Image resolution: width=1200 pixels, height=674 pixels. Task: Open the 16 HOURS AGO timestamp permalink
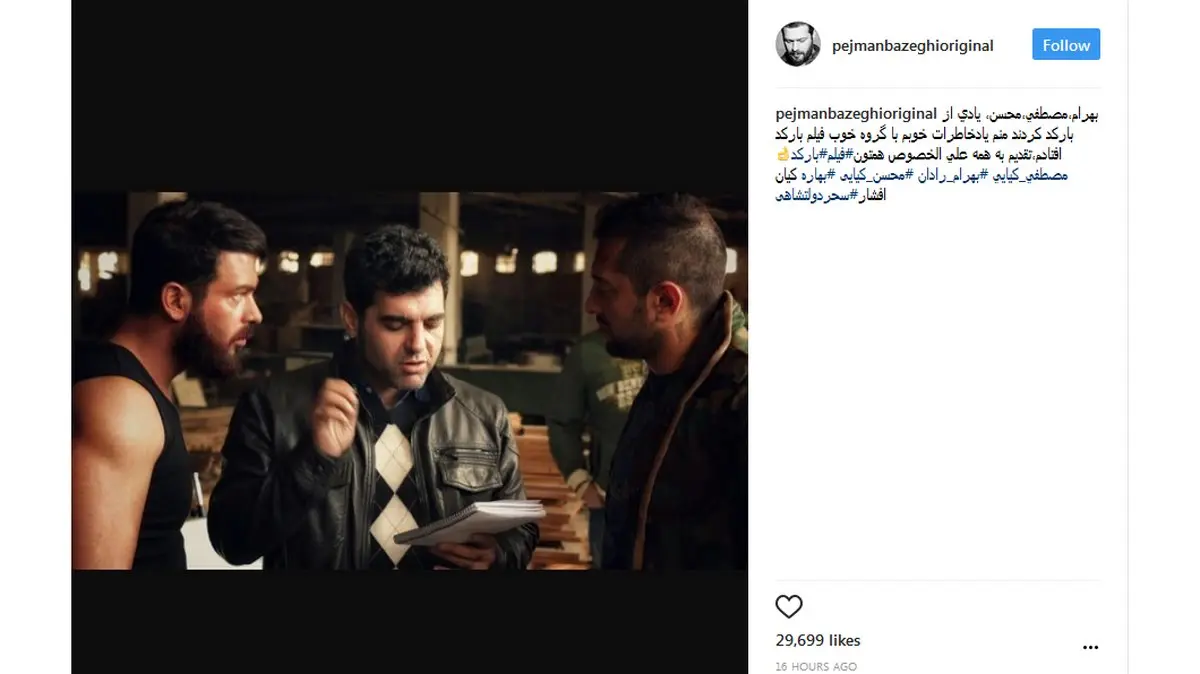(x=816, y=666)
